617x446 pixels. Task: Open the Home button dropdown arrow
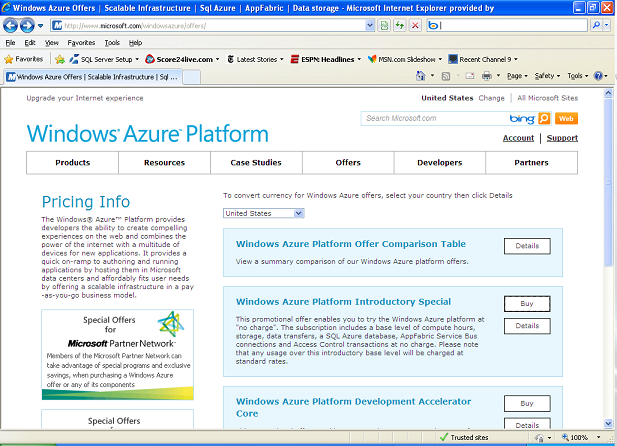click(432, 76)
